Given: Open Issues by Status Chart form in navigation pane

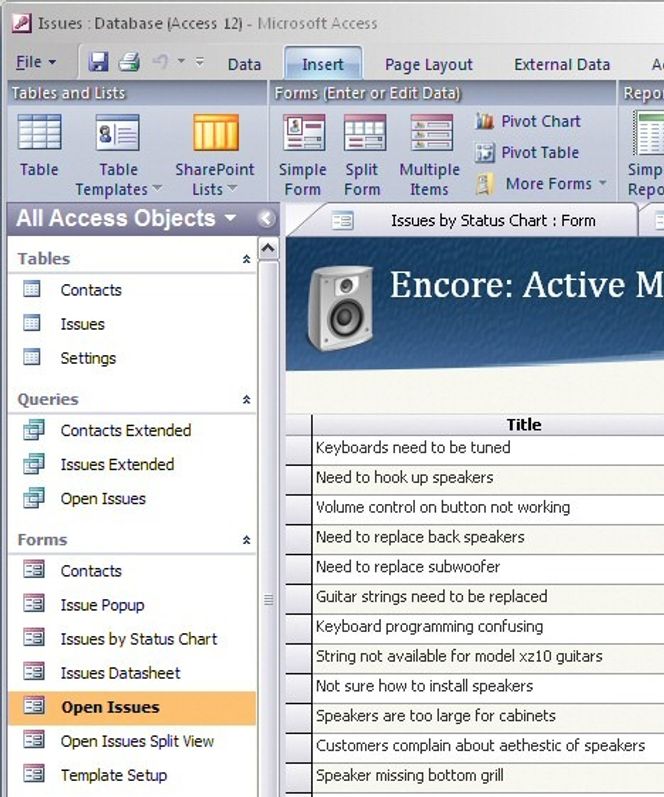Looking at the screenshot, I should pyautogui.click(x=139, y=638).
